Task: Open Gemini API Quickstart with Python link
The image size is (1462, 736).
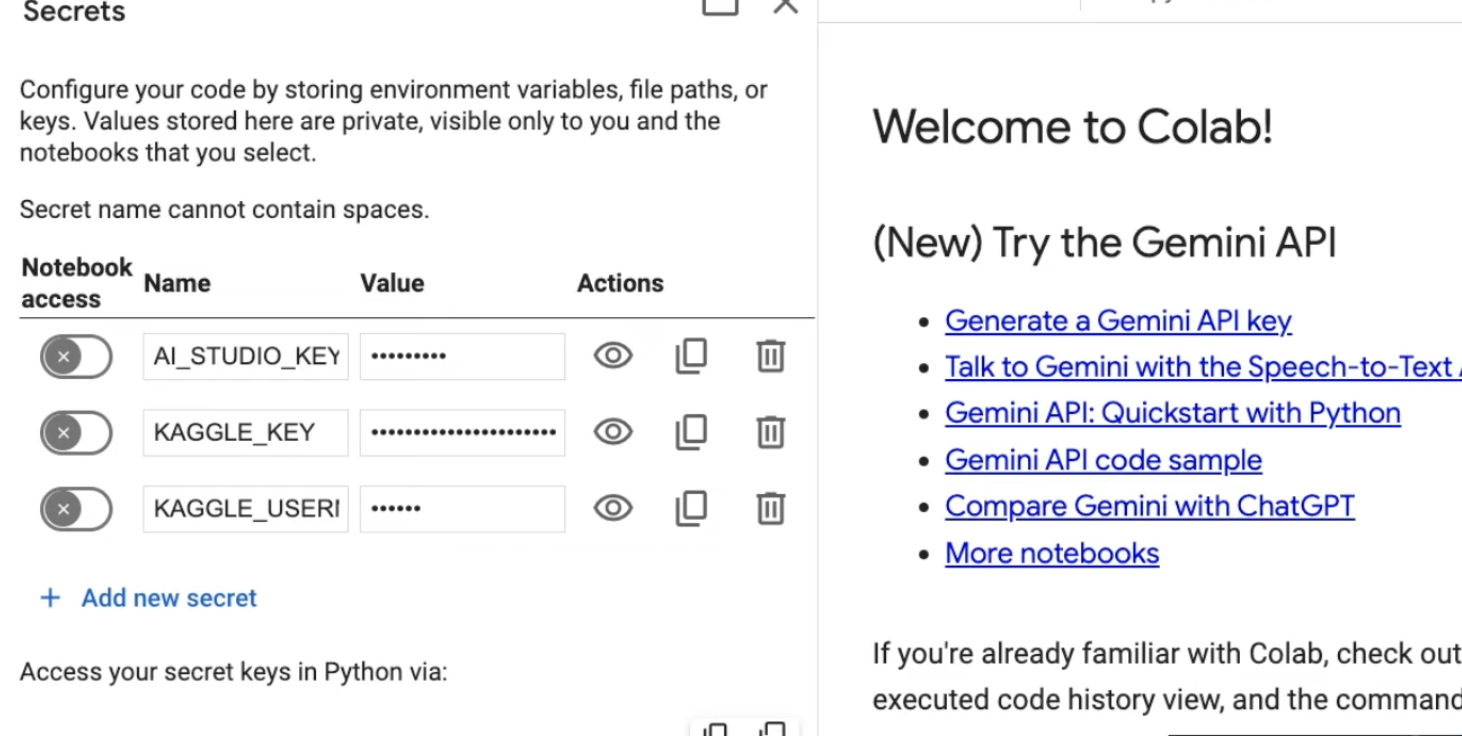Action: pyautogui.click(x=1172, y=413)
